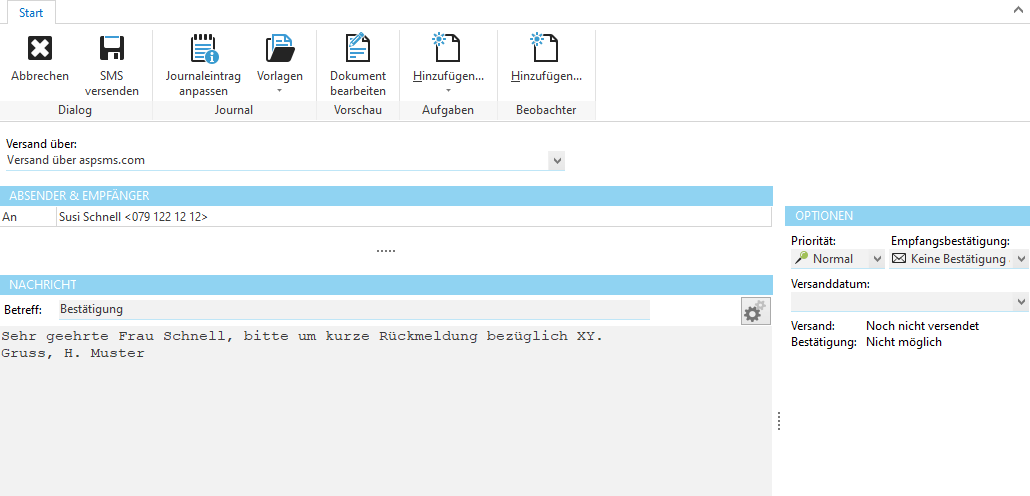Click the OPTIONEN section header
The height and width of the screenshot is (496, 1030).
pyautogui.click(x=907, y=215)
